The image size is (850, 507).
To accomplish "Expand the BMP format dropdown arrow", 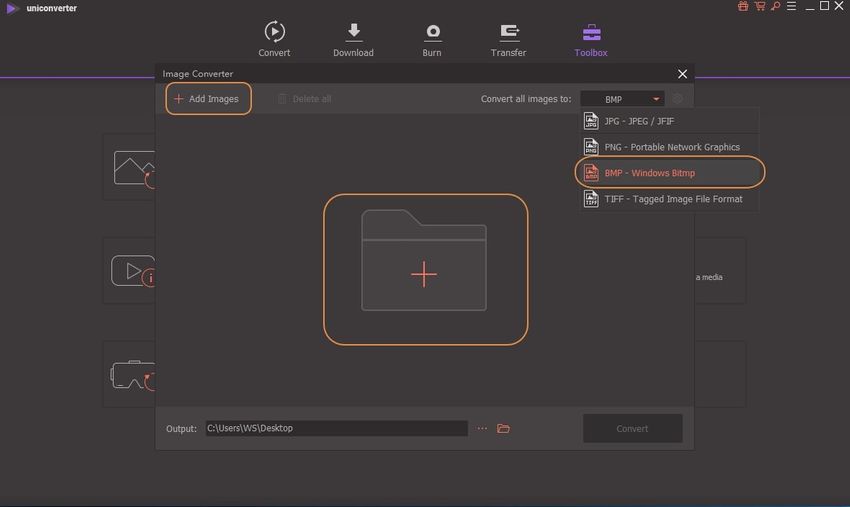I will pos(656,99).
